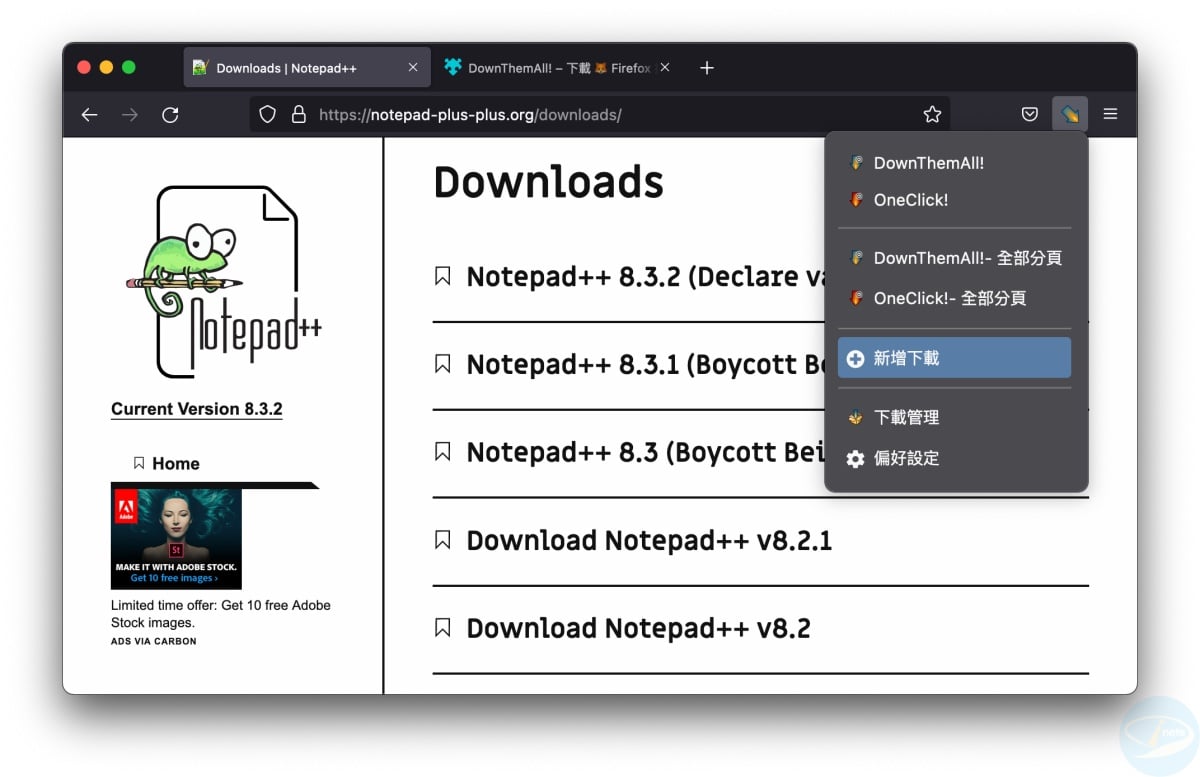
Task: Click the back navigation arrow
Action: tap(89, 114)
